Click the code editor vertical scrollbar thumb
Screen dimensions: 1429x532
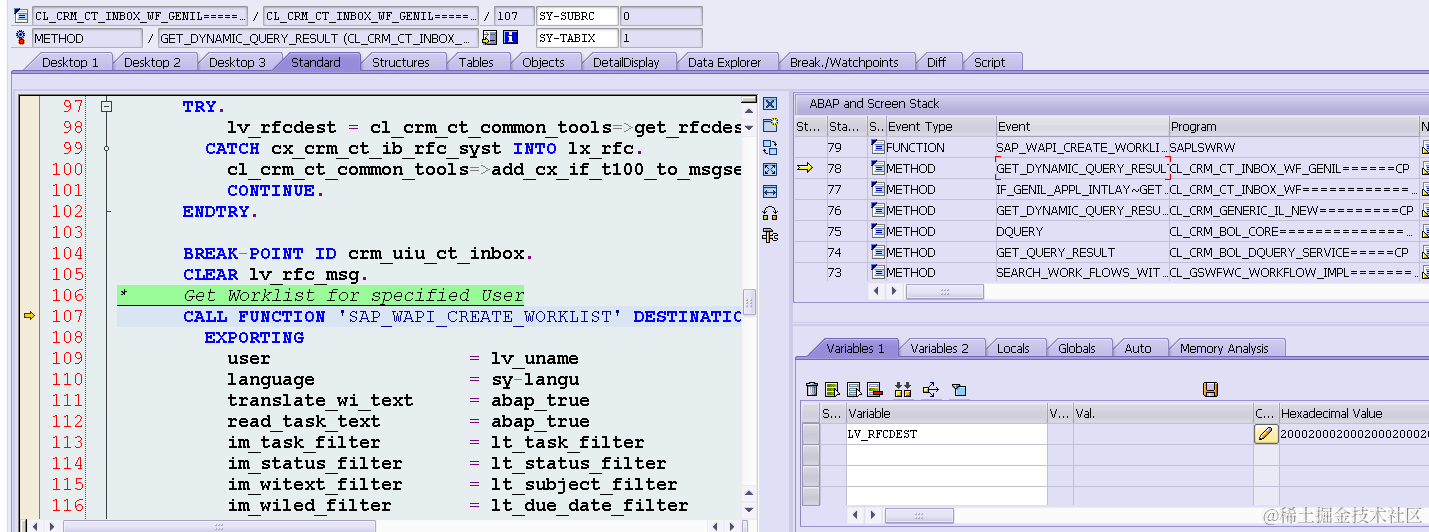[x=748, y=302]
